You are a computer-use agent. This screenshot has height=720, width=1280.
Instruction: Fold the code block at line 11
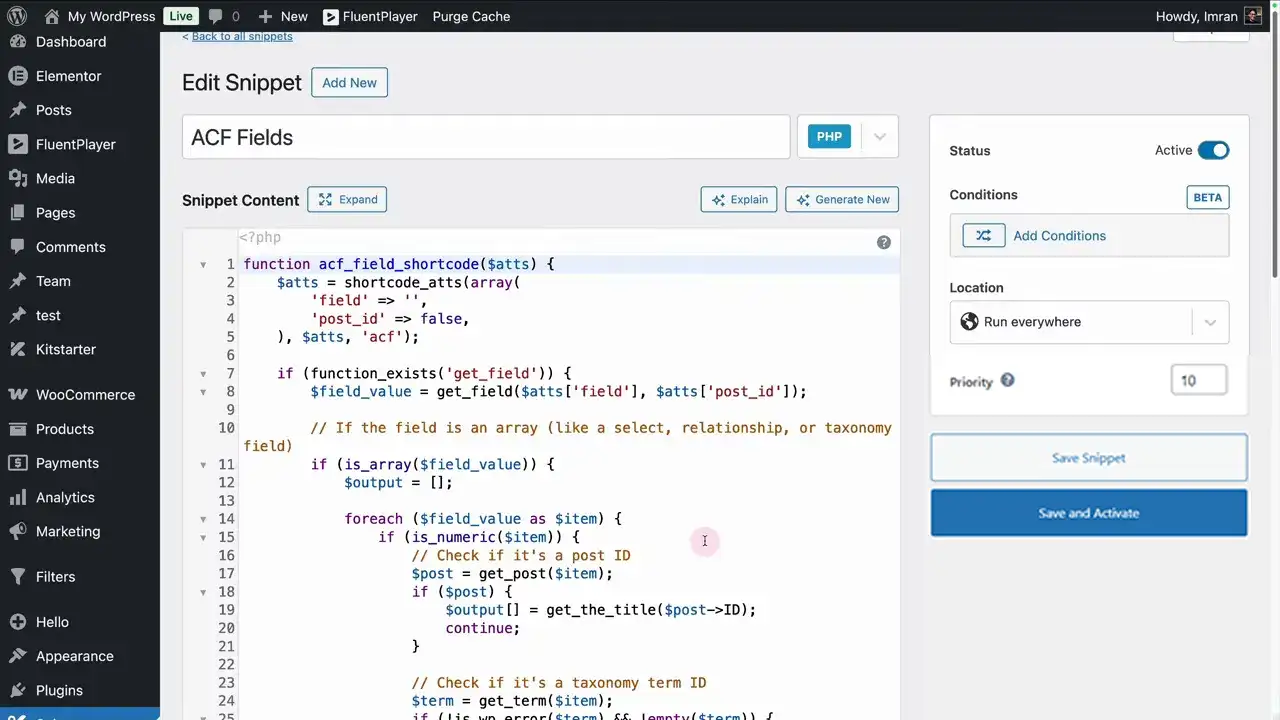203,465
